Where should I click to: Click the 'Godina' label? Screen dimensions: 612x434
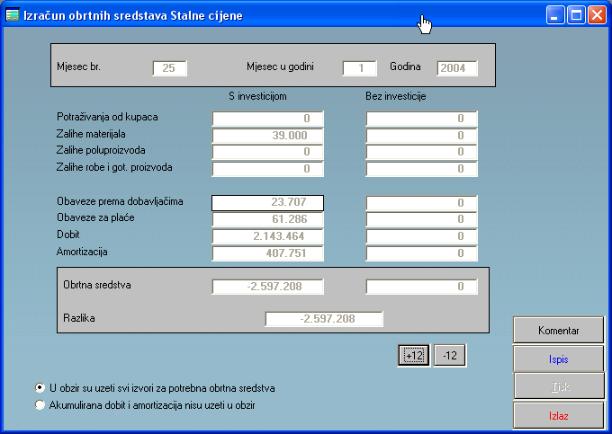click(405, 67)
